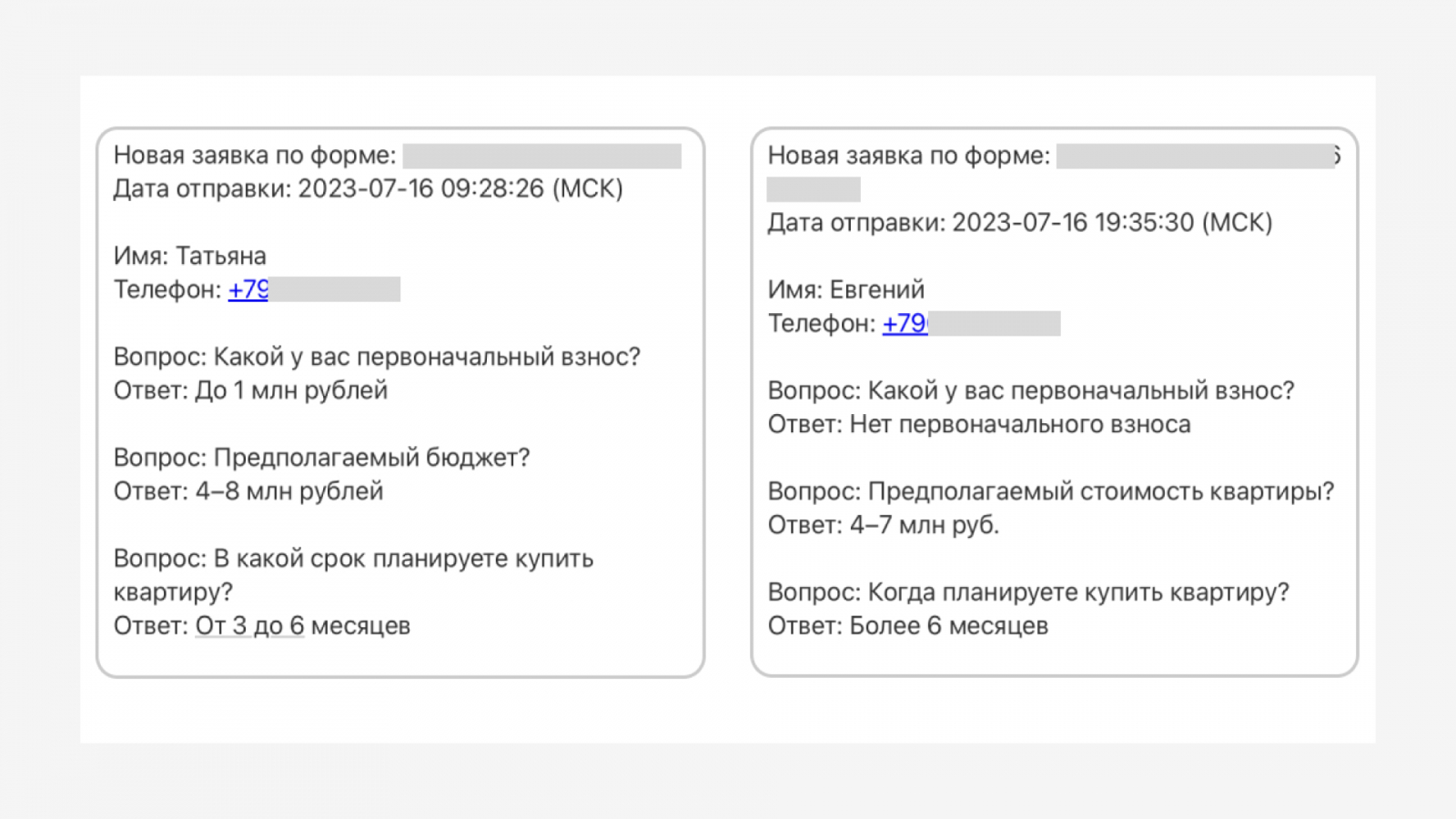
Task: Open Евгений's phone number link
Action: [x=905, y=323]
